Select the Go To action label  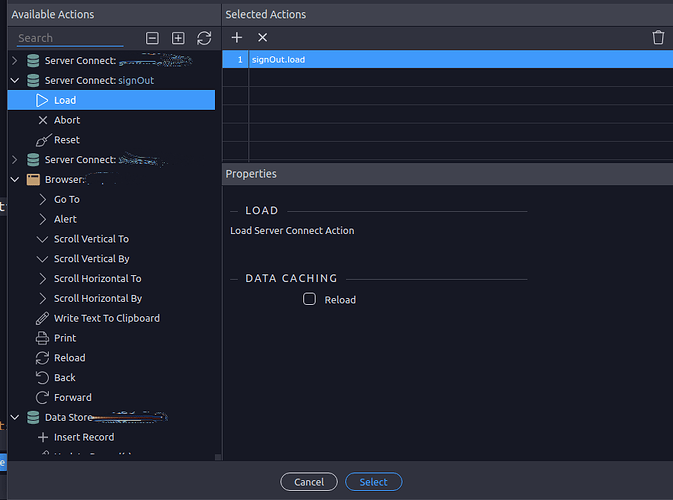tap(67, 200)
